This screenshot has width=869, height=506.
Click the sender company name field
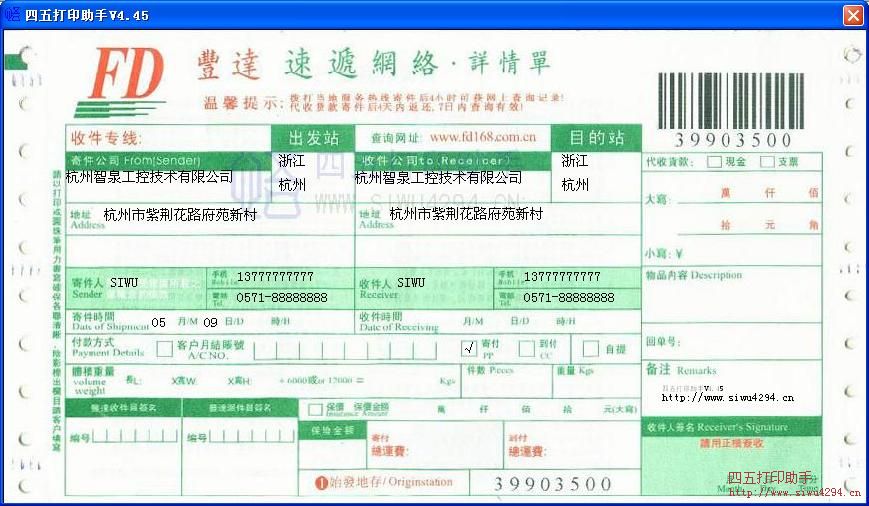coord(150,177)
